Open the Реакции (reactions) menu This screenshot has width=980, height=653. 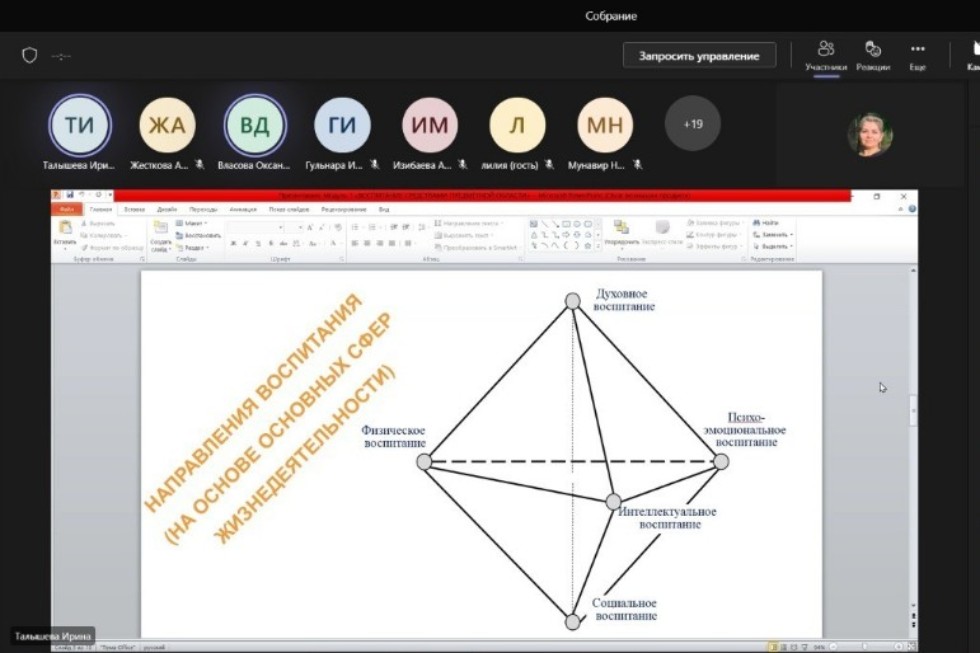click(x=872, y=54)
